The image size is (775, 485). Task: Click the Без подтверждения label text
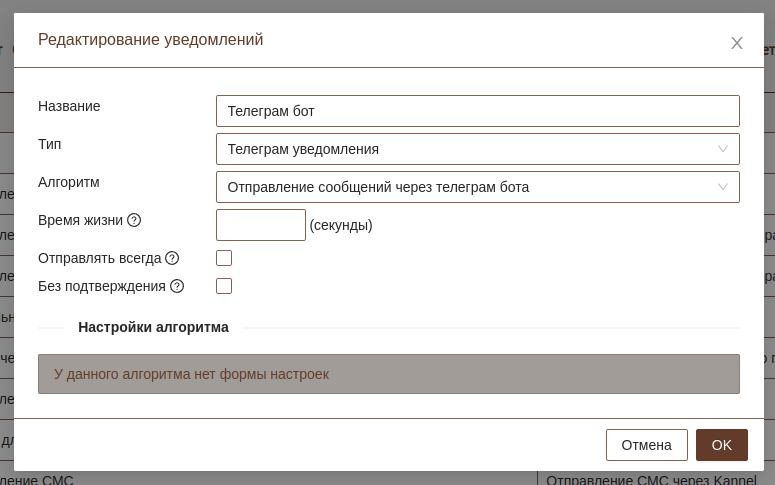(x=102, y=286)
